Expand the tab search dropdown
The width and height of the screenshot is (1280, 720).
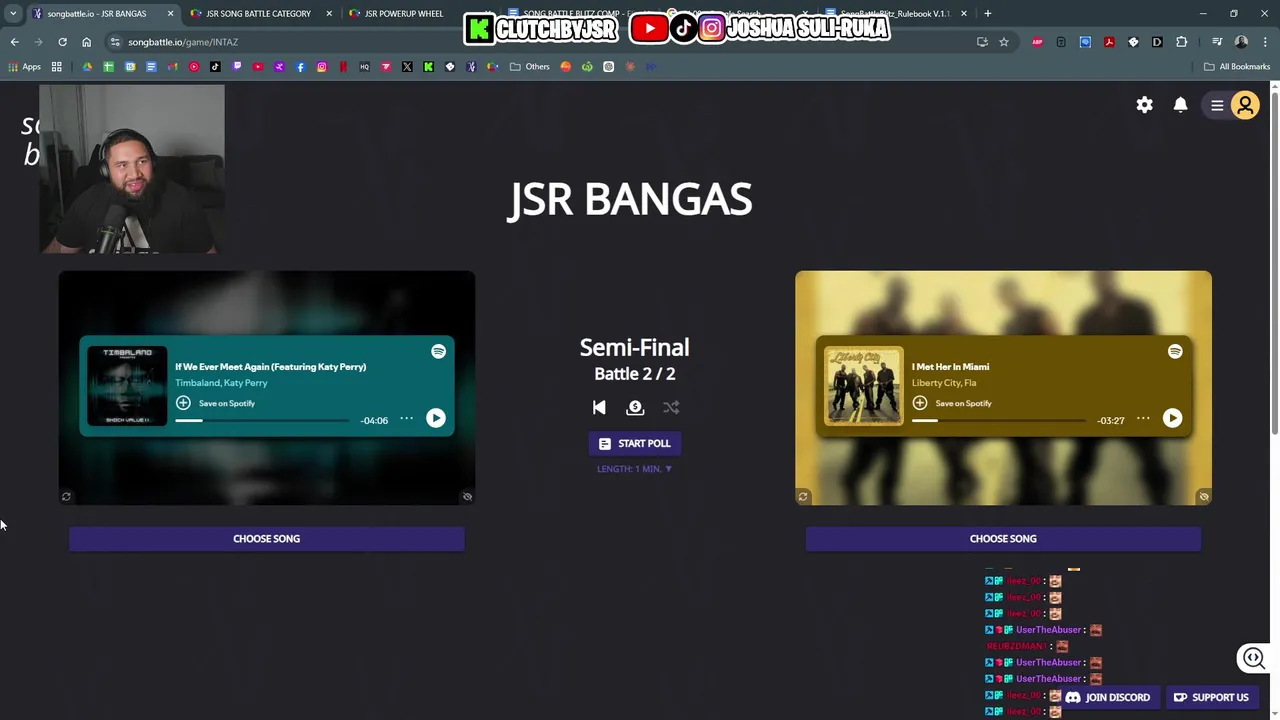pyautogui.click(x=12, y=14)
